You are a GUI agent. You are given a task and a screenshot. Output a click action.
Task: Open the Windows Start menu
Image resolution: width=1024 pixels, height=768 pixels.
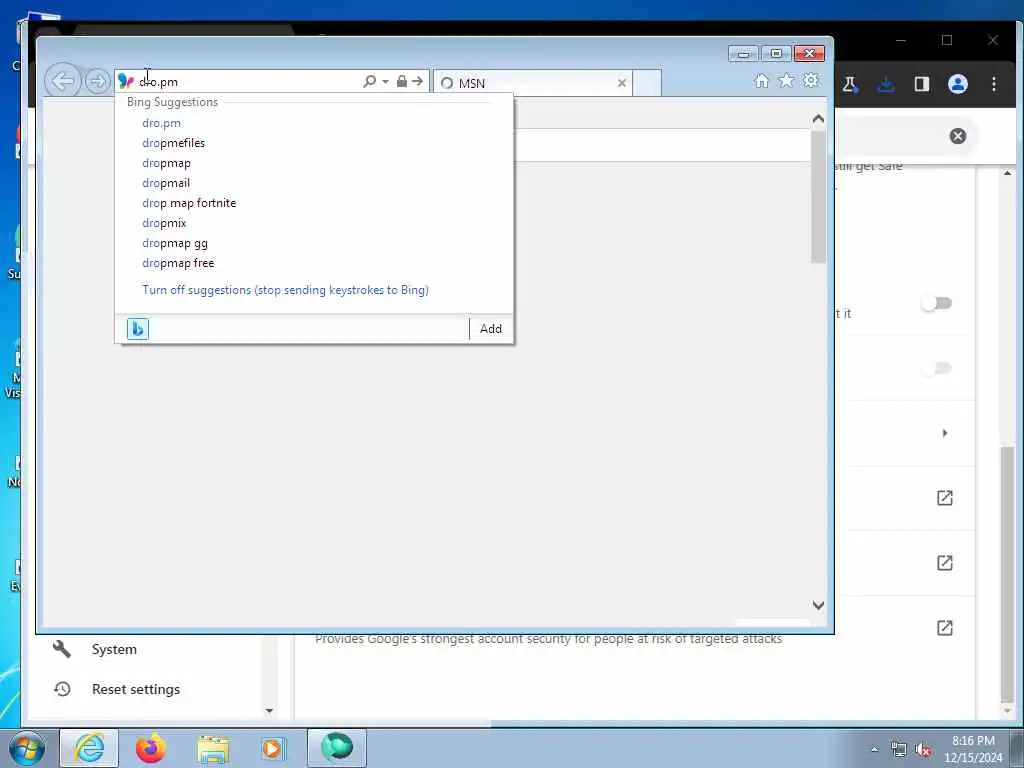[x=27, y=748]
